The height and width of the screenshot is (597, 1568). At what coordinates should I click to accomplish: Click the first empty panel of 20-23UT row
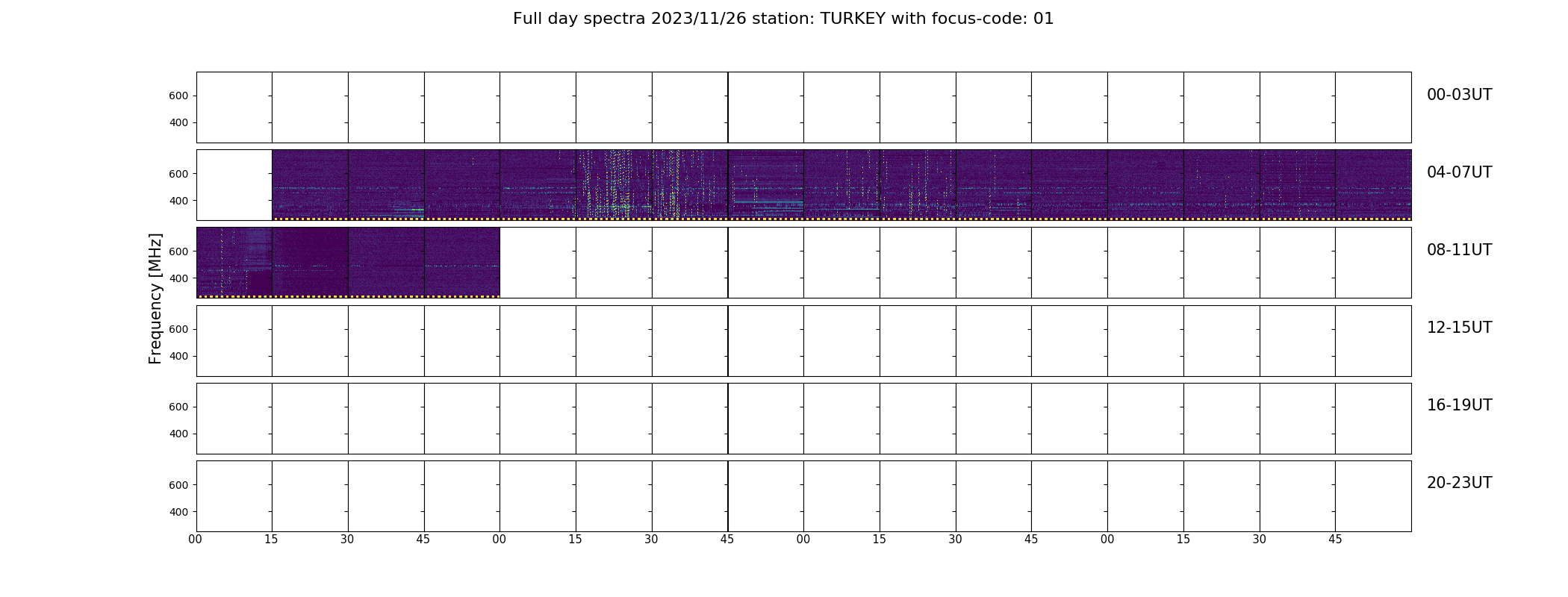coord(234,496)
